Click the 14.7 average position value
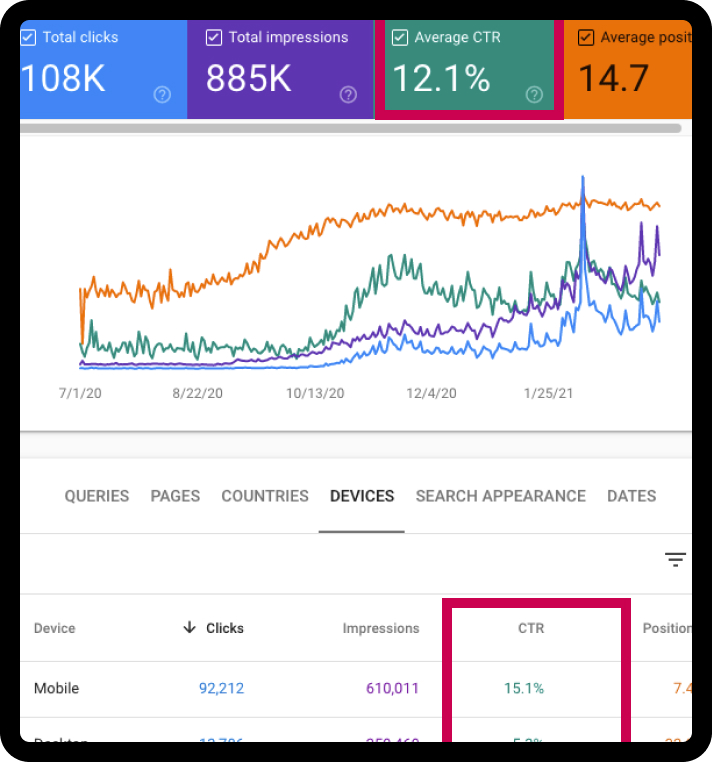Image resolution: width=712 pixels, height=762 pixels. click(613, 78)
